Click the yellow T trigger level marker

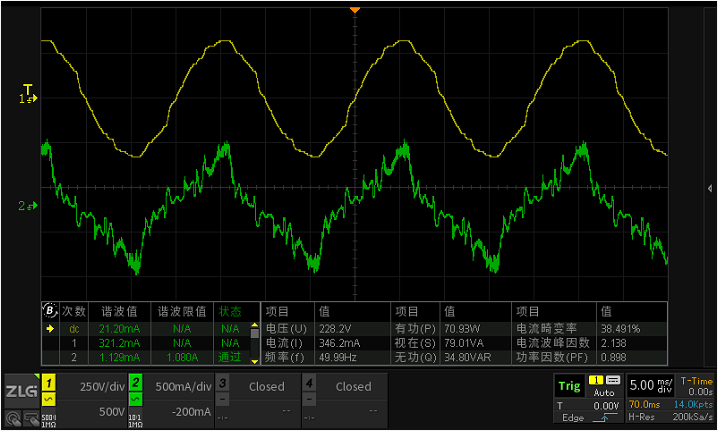(x=28, y=88)
